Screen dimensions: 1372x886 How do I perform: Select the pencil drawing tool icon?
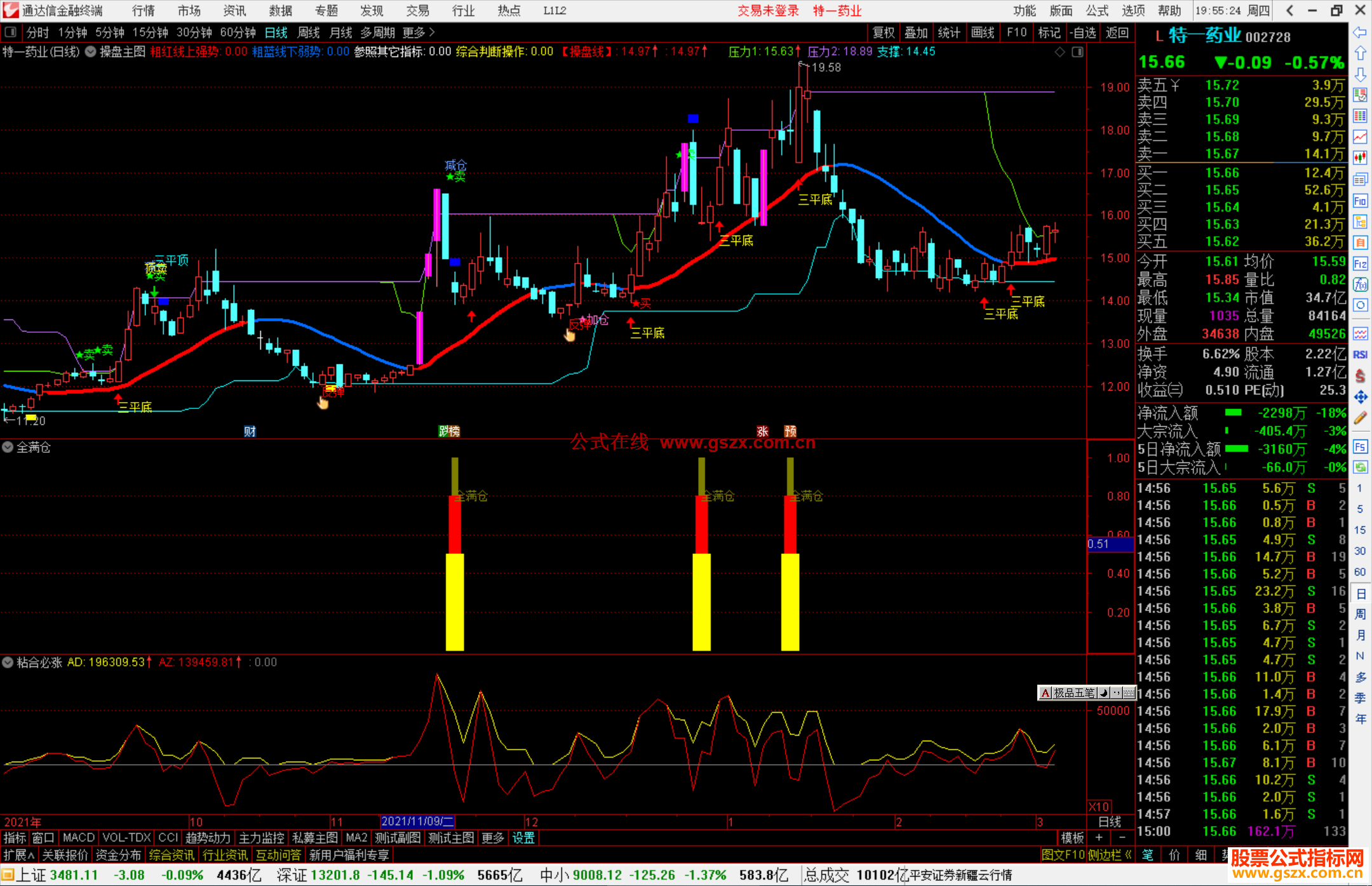click(x=1360, y=418)
